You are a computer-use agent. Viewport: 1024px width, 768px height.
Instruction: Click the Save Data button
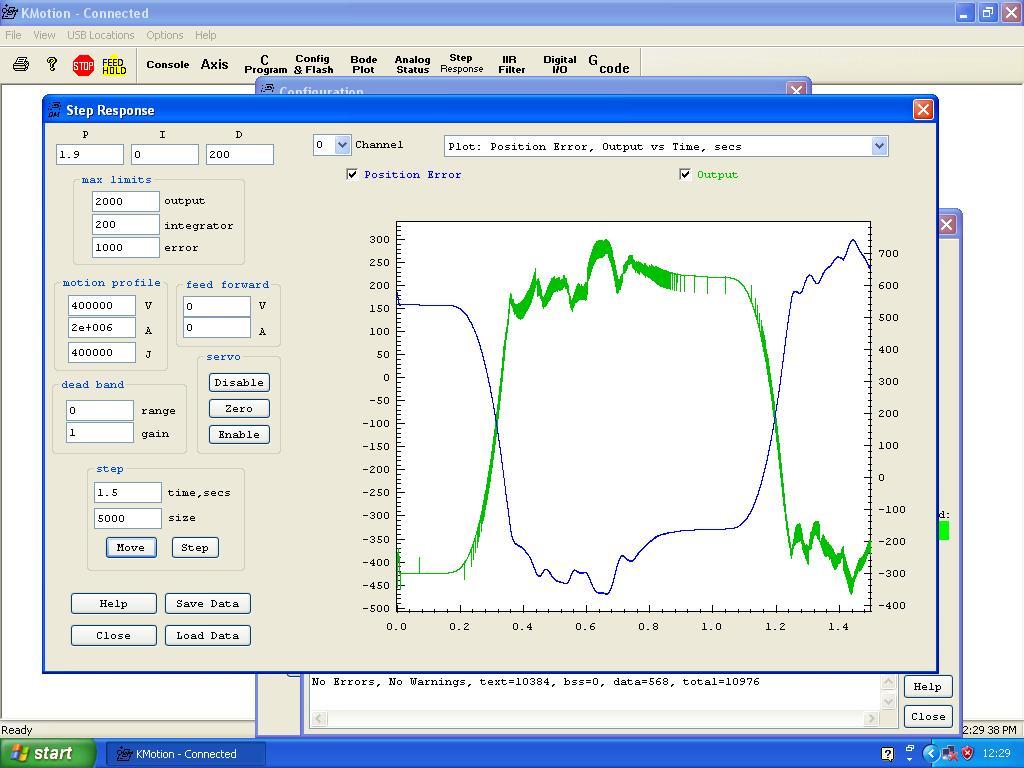(x=207, y=603)
